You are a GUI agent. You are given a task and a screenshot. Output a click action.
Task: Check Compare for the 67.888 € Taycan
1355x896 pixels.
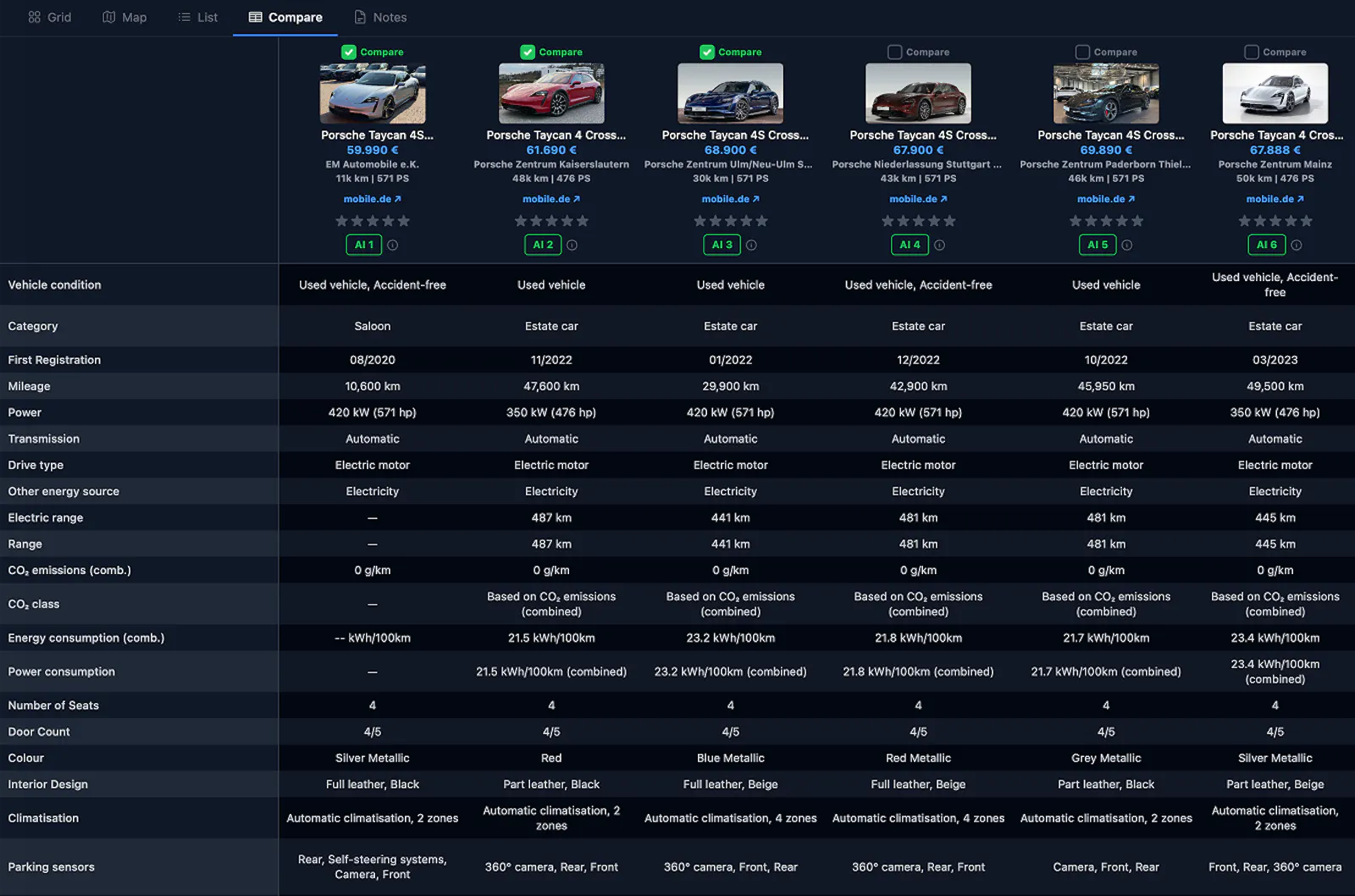point(1252,52)
